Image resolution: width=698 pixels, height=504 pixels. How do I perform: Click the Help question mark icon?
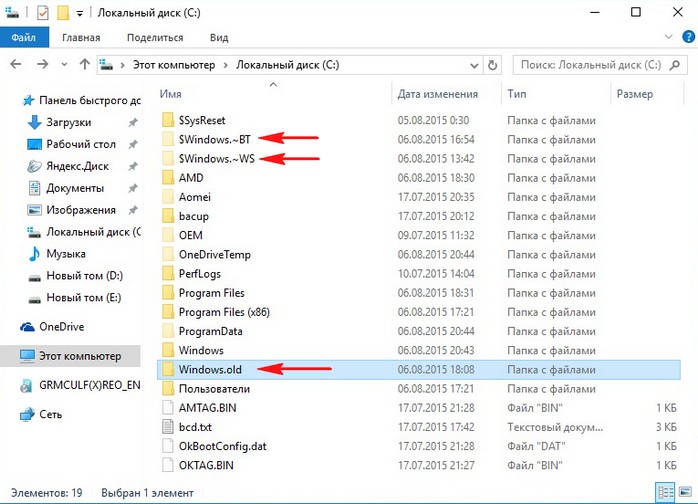pyautogui.click(x=685, y=37)
